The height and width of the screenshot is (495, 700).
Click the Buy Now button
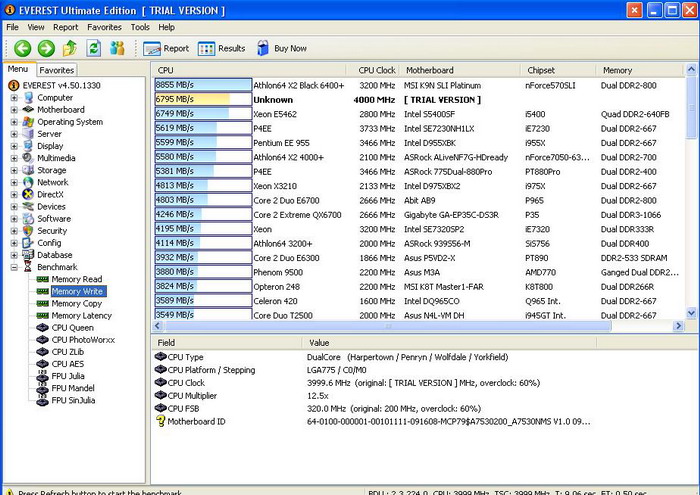pyautogui.click(x=282, y=48)
